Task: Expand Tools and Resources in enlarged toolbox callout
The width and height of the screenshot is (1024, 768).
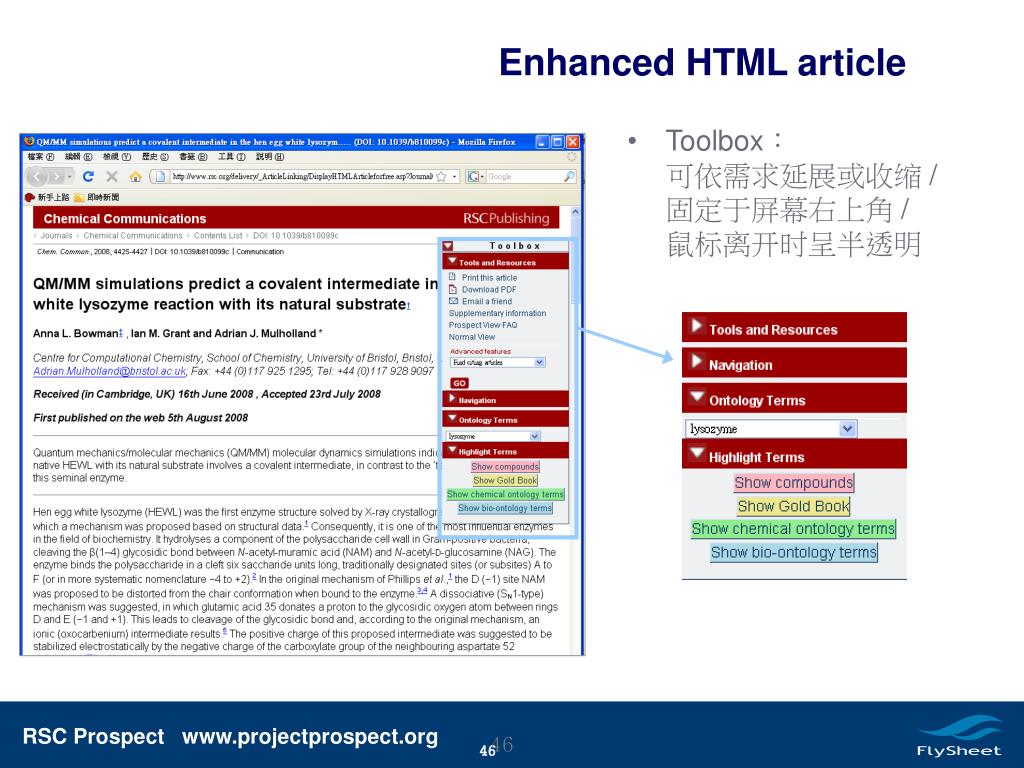Action: [697, 325]
